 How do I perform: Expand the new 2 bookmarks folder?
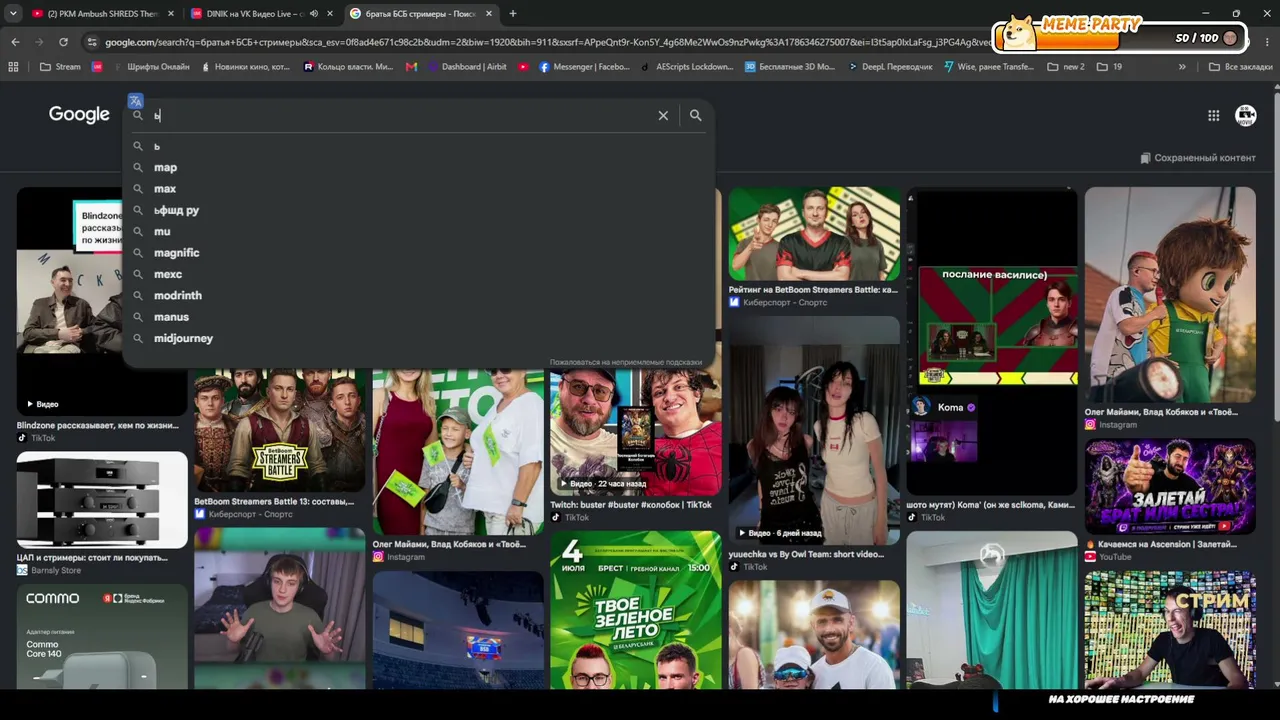click(1066, 67)
